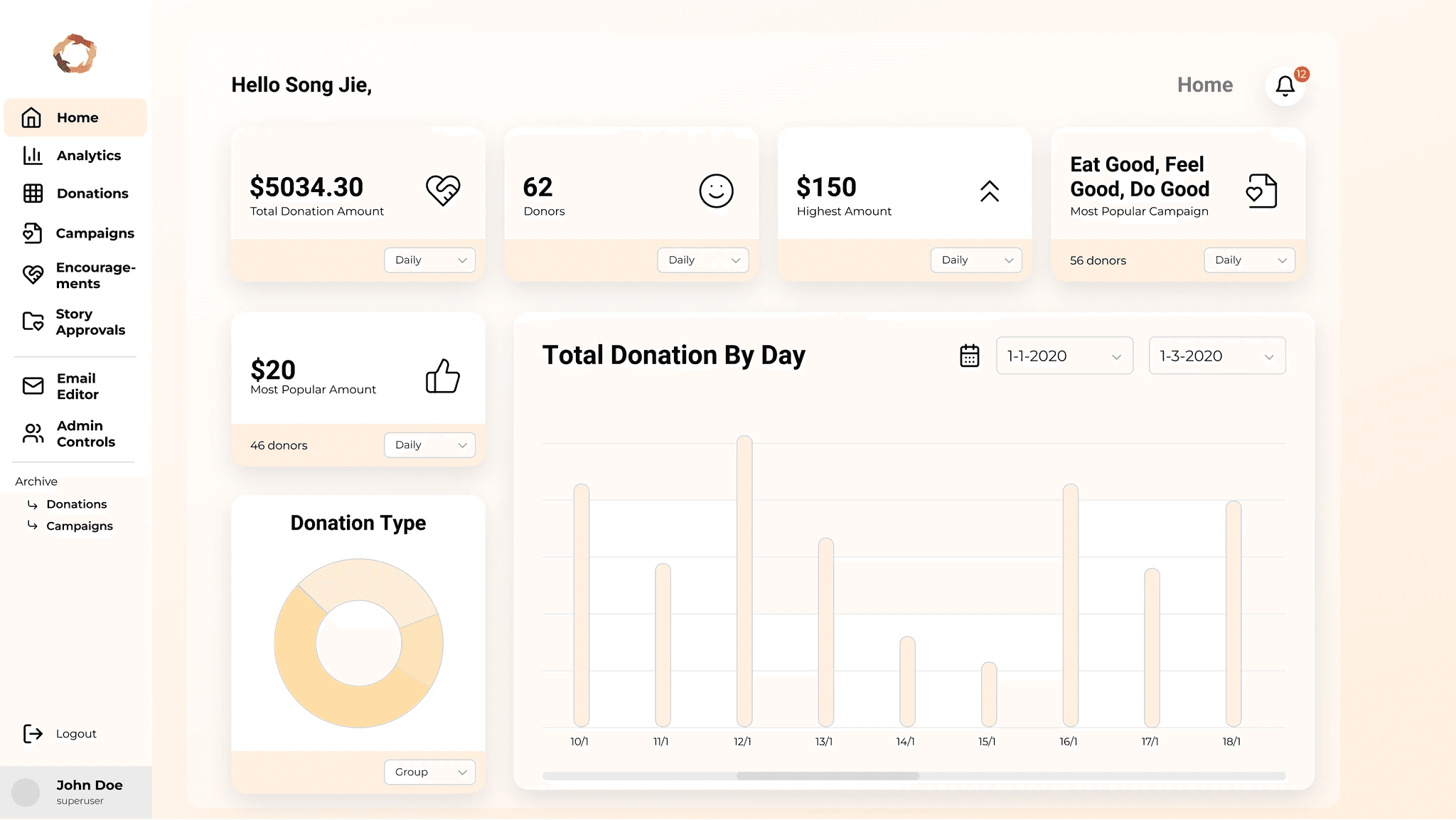Expand the 1-3-2020 end date dropdown
The width and height of the screenshot is (1456, 820).
(1216, 356)
